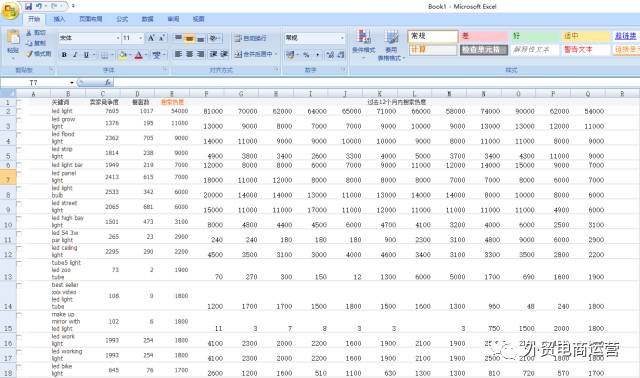Top align cell contents
640x378 pixels.
[x=178, y=38]
